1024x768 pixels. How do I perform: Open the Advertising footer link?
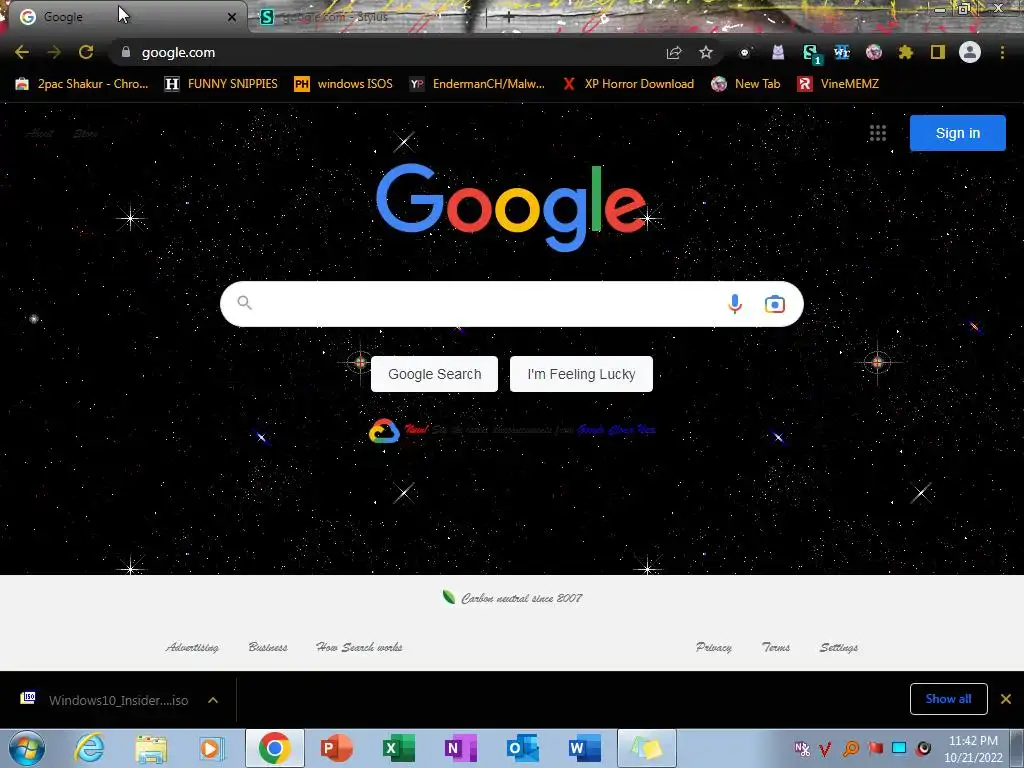pyautogui.click(x=192, y=647)
